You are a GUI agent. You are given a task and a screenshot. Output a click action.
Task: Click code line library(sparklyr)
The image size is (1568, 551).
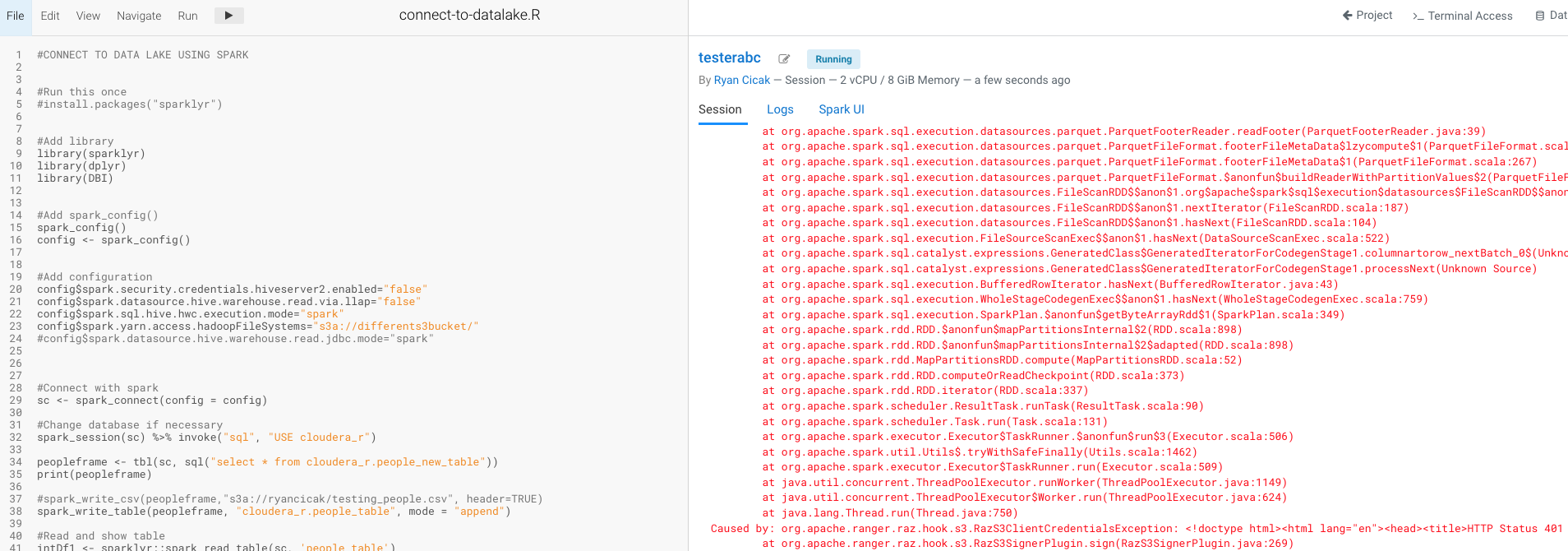tap(91, 154)
